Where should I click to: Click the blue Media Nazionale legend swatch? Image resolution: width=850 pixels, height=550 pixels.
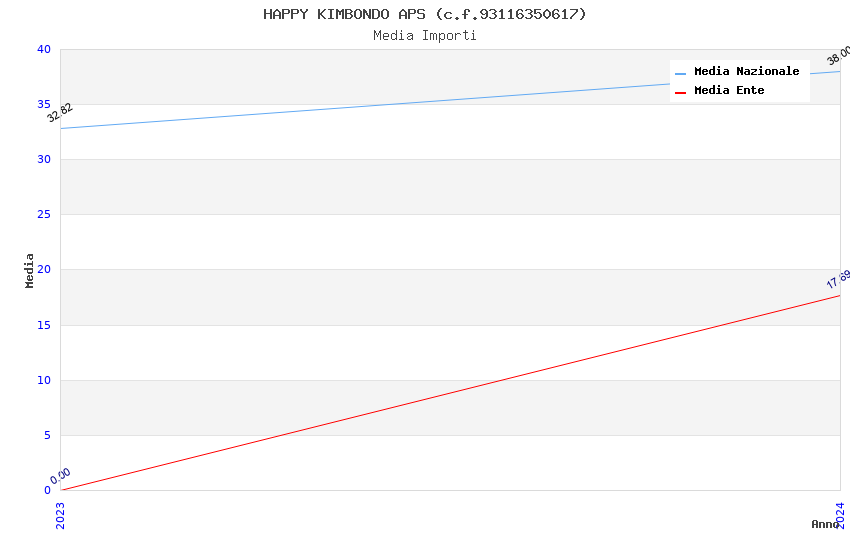pos(680,73)
